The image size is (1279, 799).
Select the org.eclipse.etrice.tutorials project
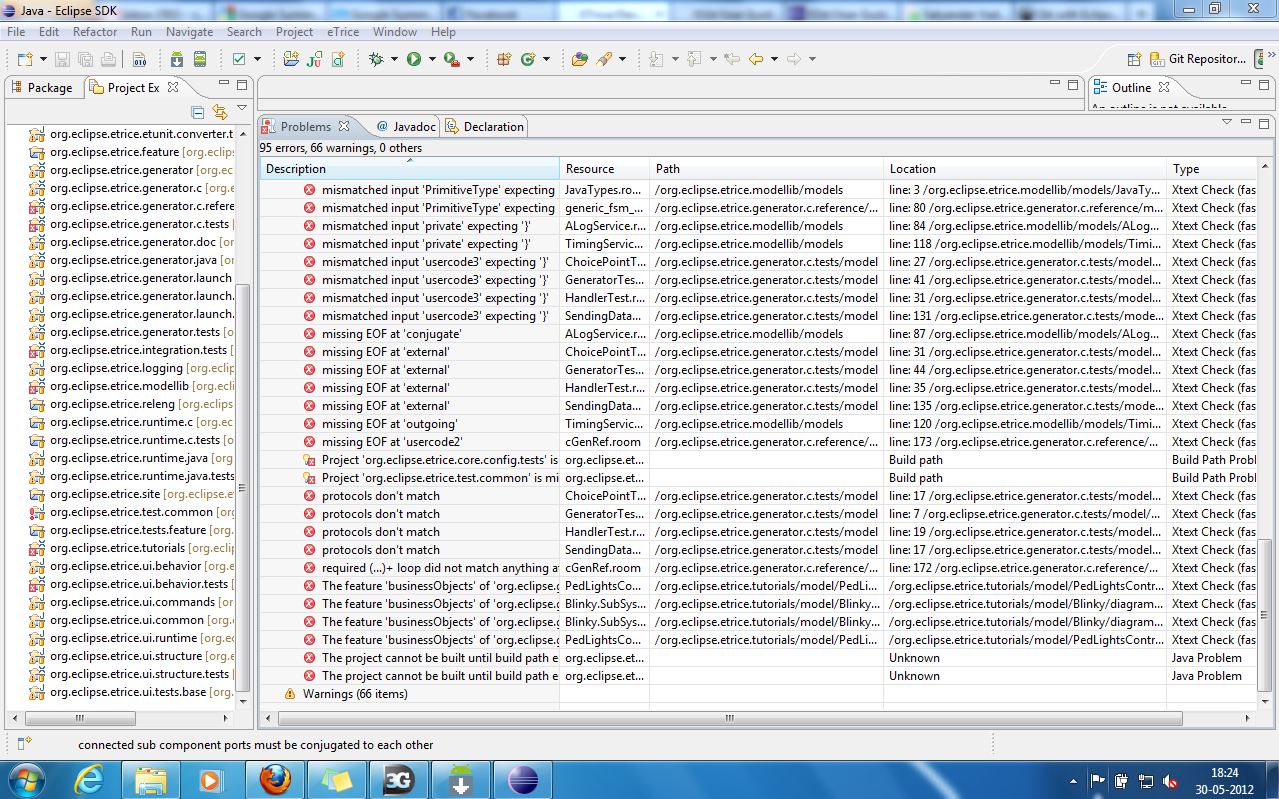coord(132,548)
